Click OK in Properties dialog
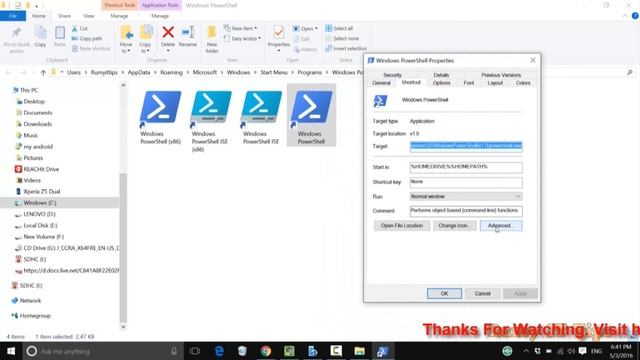The image size is (640, 360). (x=444, y=293)
